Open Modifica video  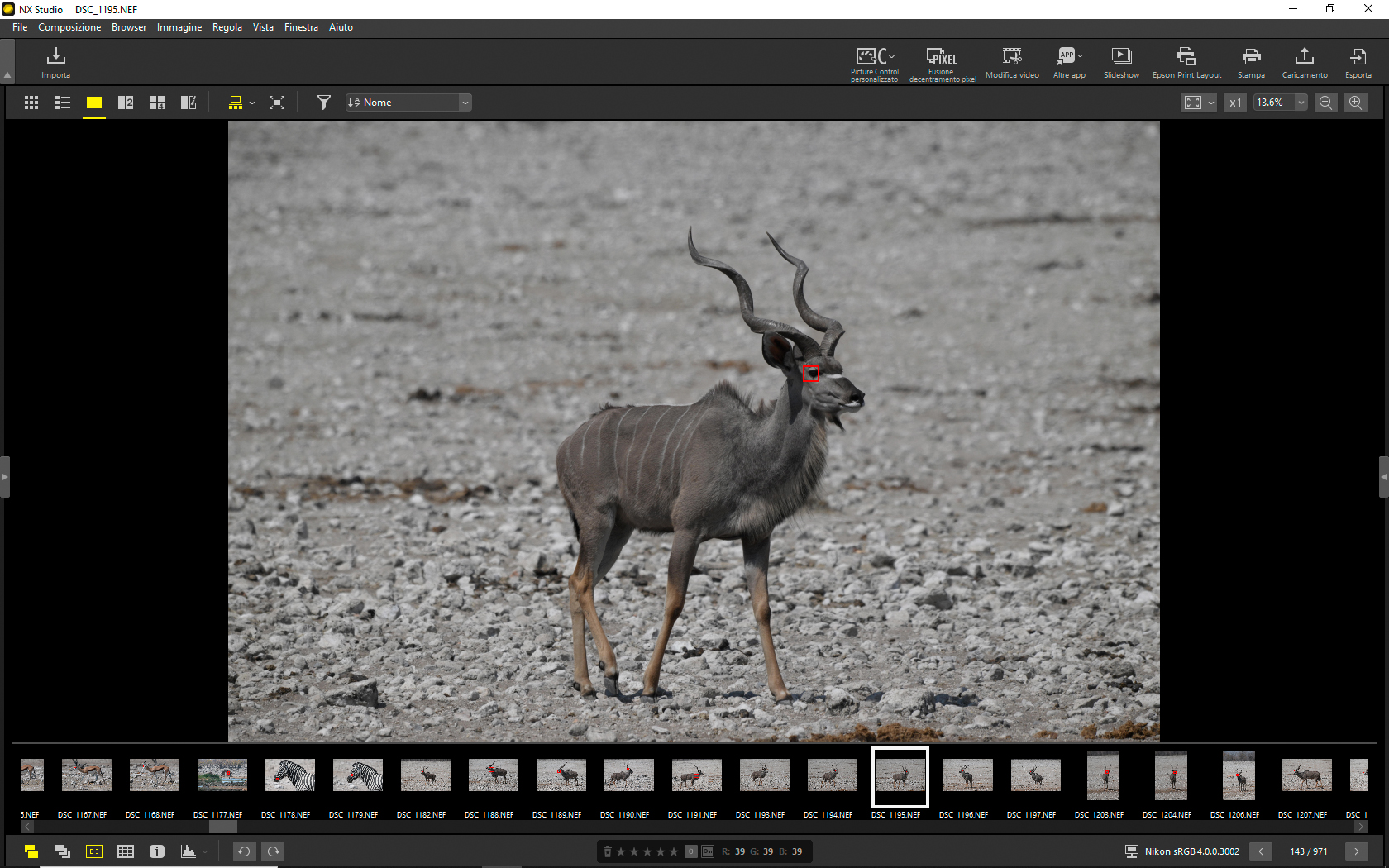point(1011,62)
